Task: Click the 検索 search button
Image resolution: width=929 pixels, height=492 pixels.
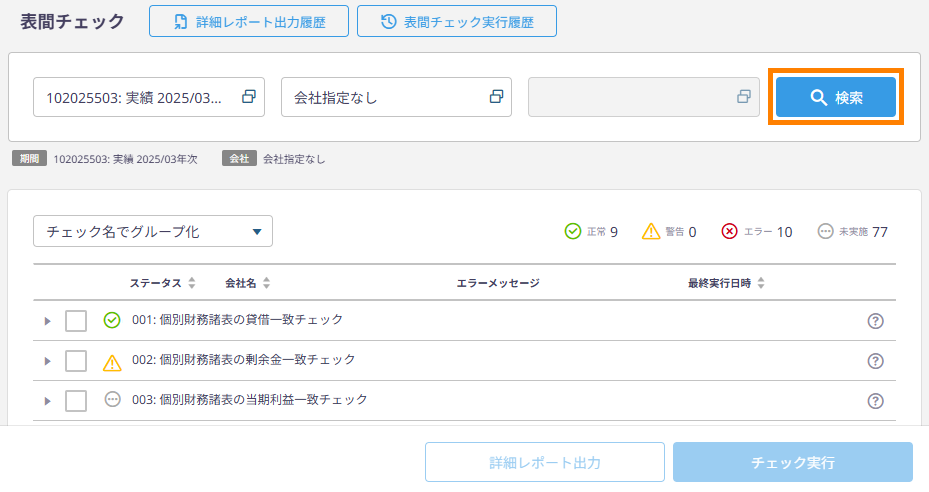Action: (x=835, y=97)
